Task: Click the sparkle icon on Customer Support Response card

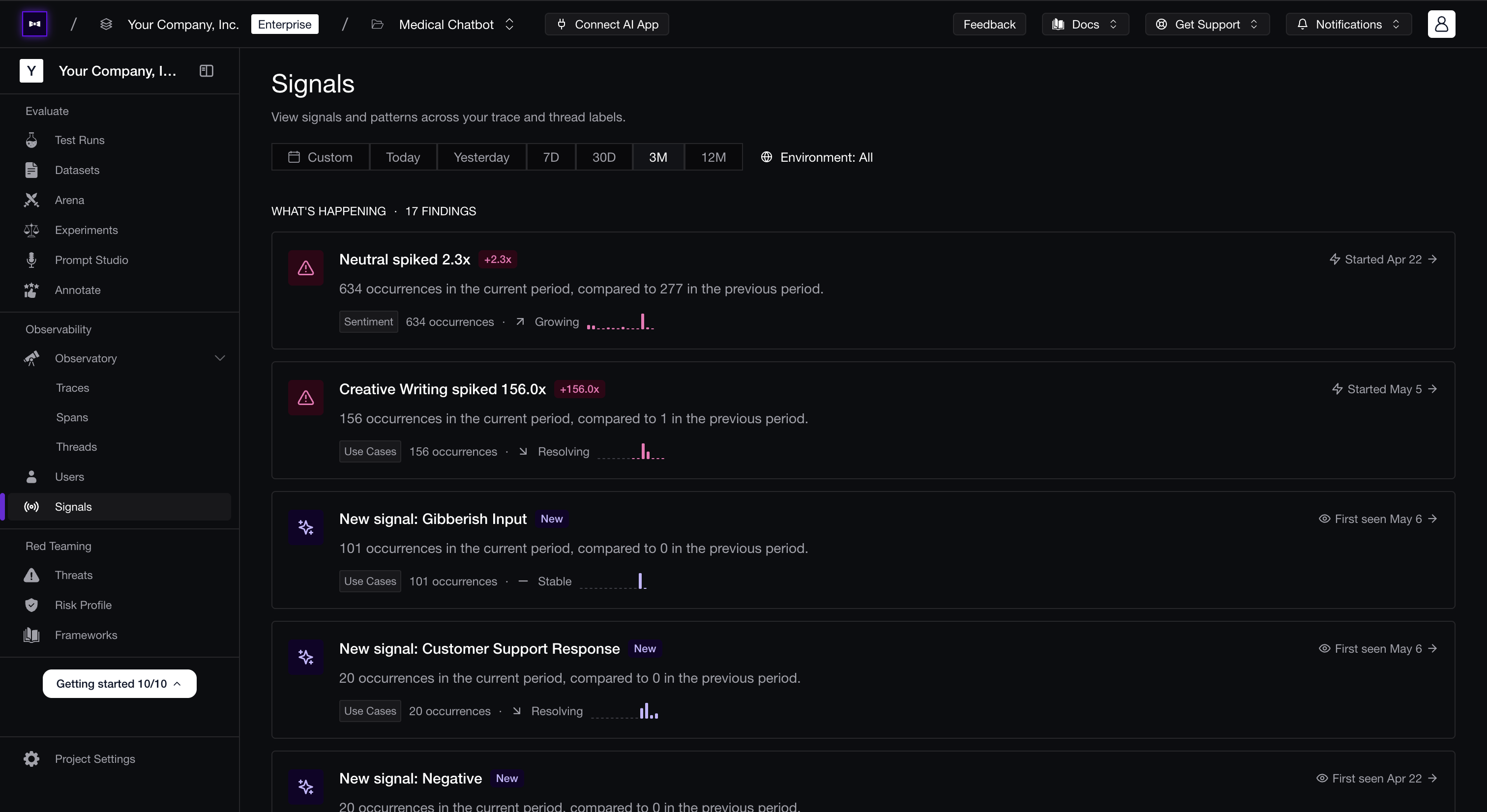Action: (306, 657)
